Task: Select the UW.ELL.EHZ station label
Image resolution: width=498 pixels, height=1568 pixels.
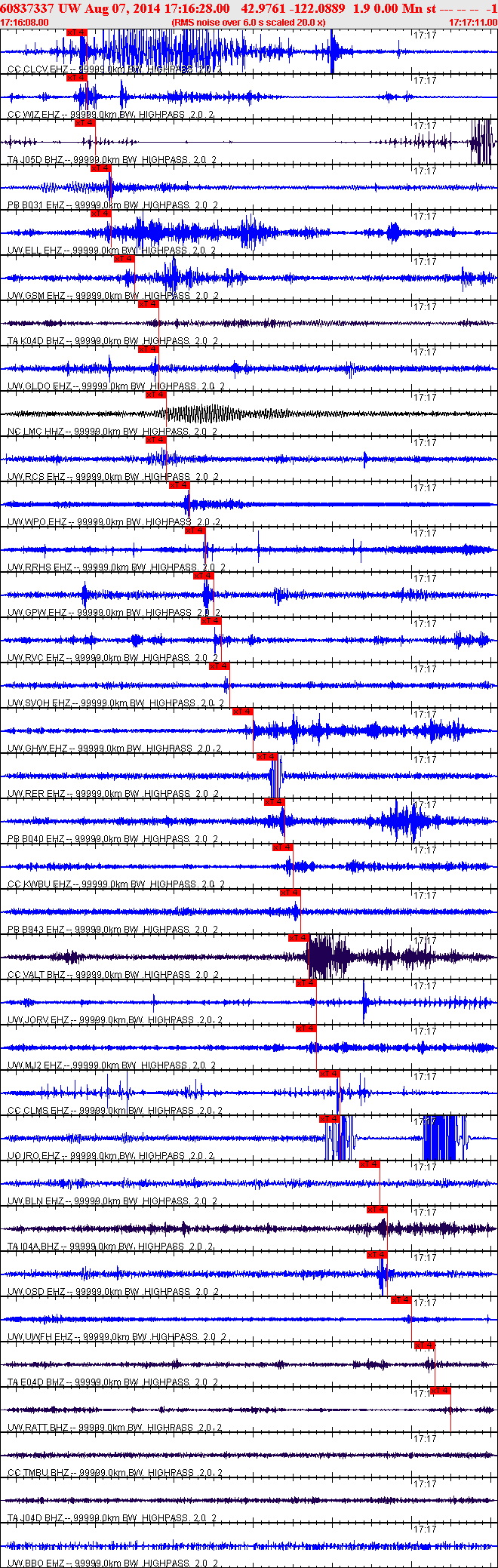Action: click(x=112, y=251)
